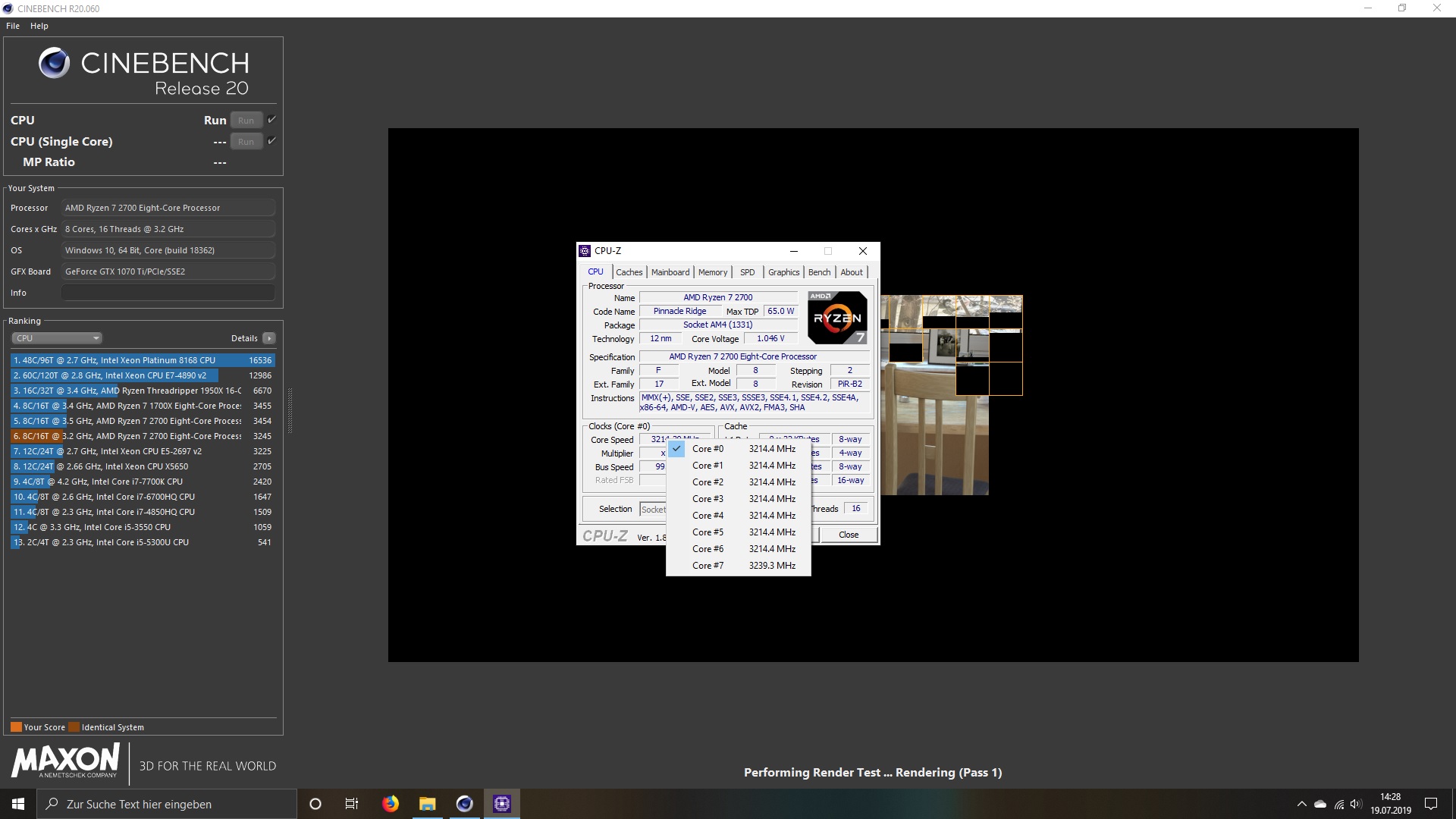This screenshot has width=1456, height=819.
Task: Open File Explorer from taskbar
Action: click(428, 804)
